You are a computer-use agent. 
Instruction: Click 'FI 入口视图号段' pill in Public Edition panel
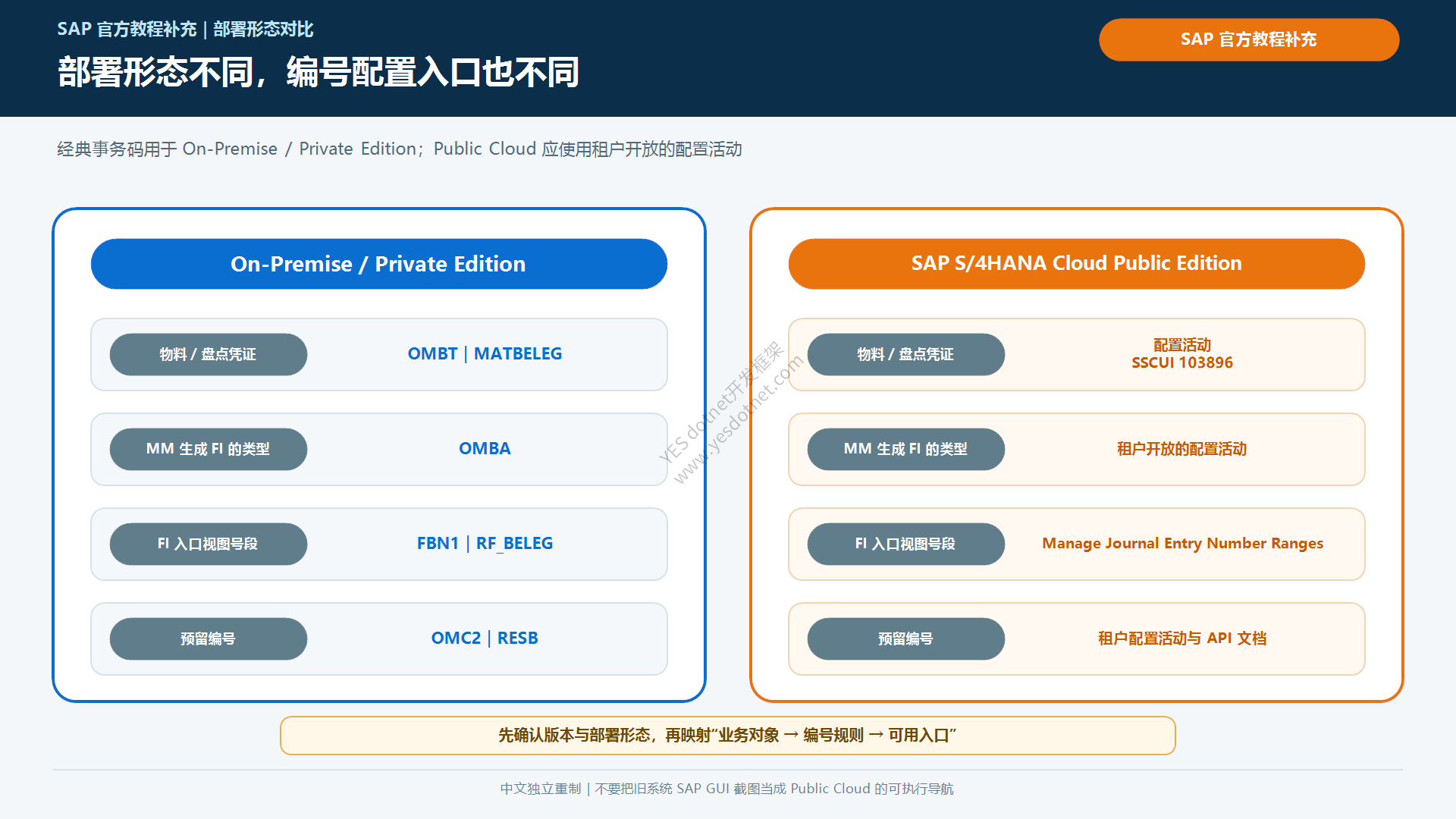tap(906, 544)
